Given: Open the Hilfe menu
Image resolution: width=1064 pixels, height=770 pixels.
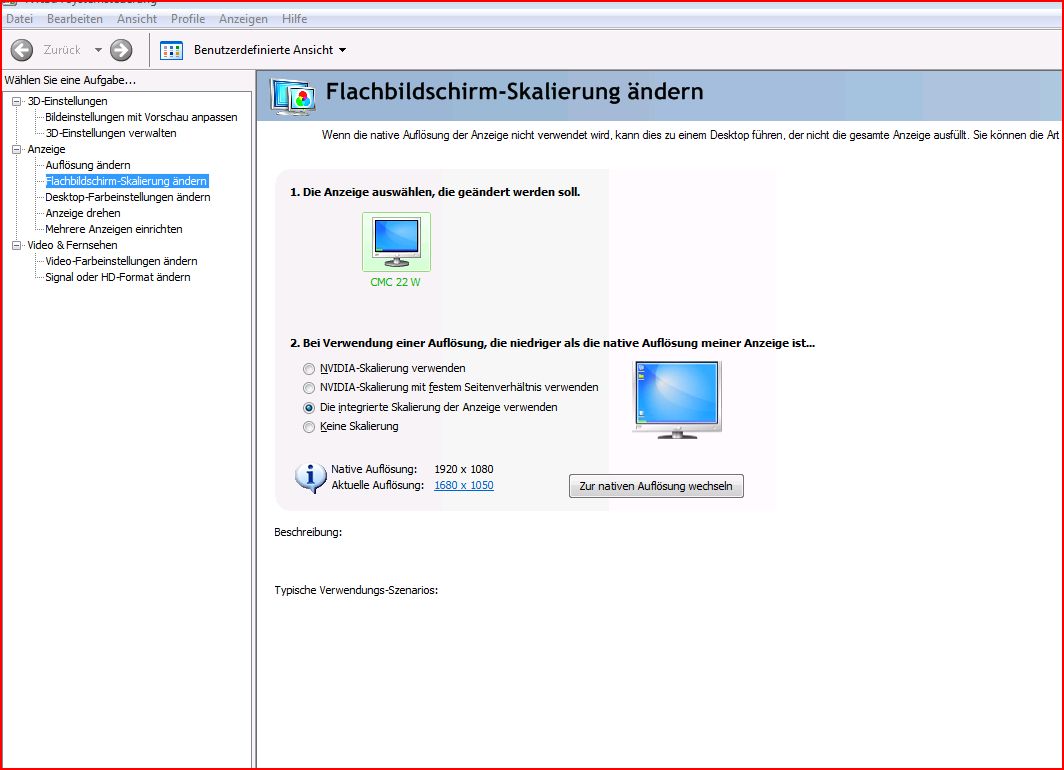Looking at the screenshot, I should click(294, 19).
